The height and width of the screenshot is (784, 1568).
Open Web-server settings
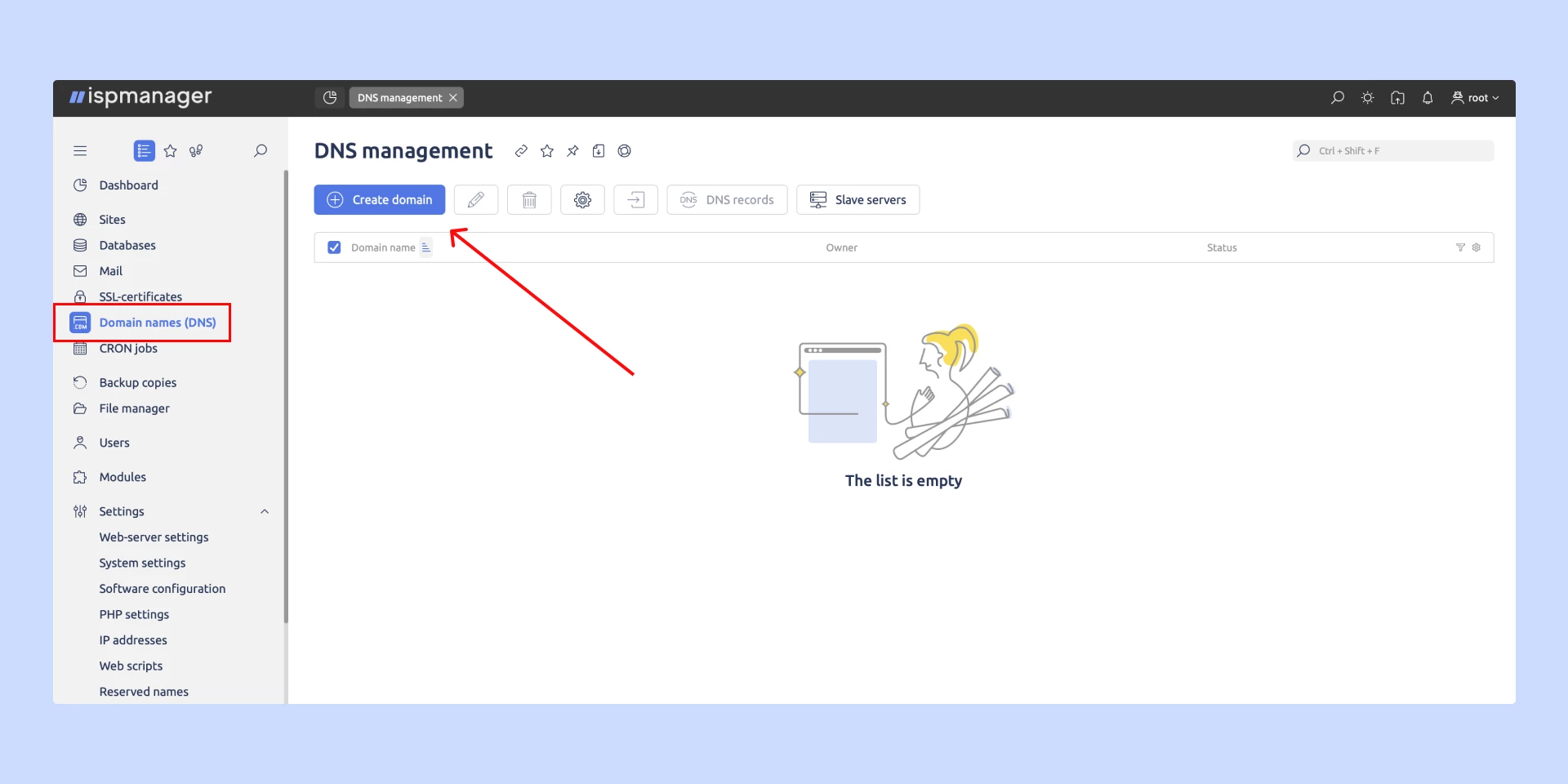pos(154,537)
